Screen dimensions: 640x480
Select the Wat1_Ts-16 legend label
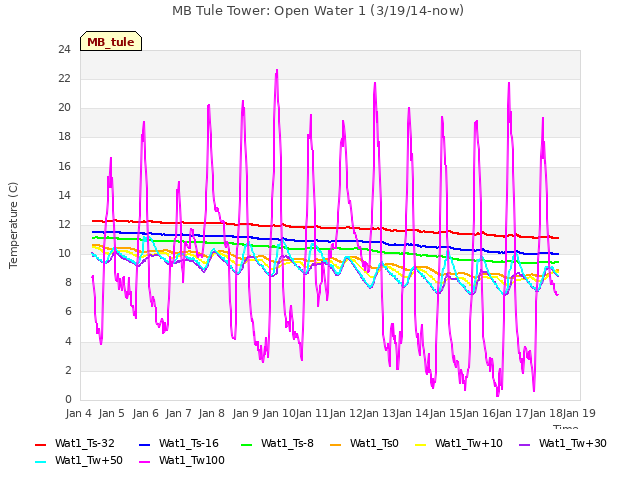click(189, 444)
